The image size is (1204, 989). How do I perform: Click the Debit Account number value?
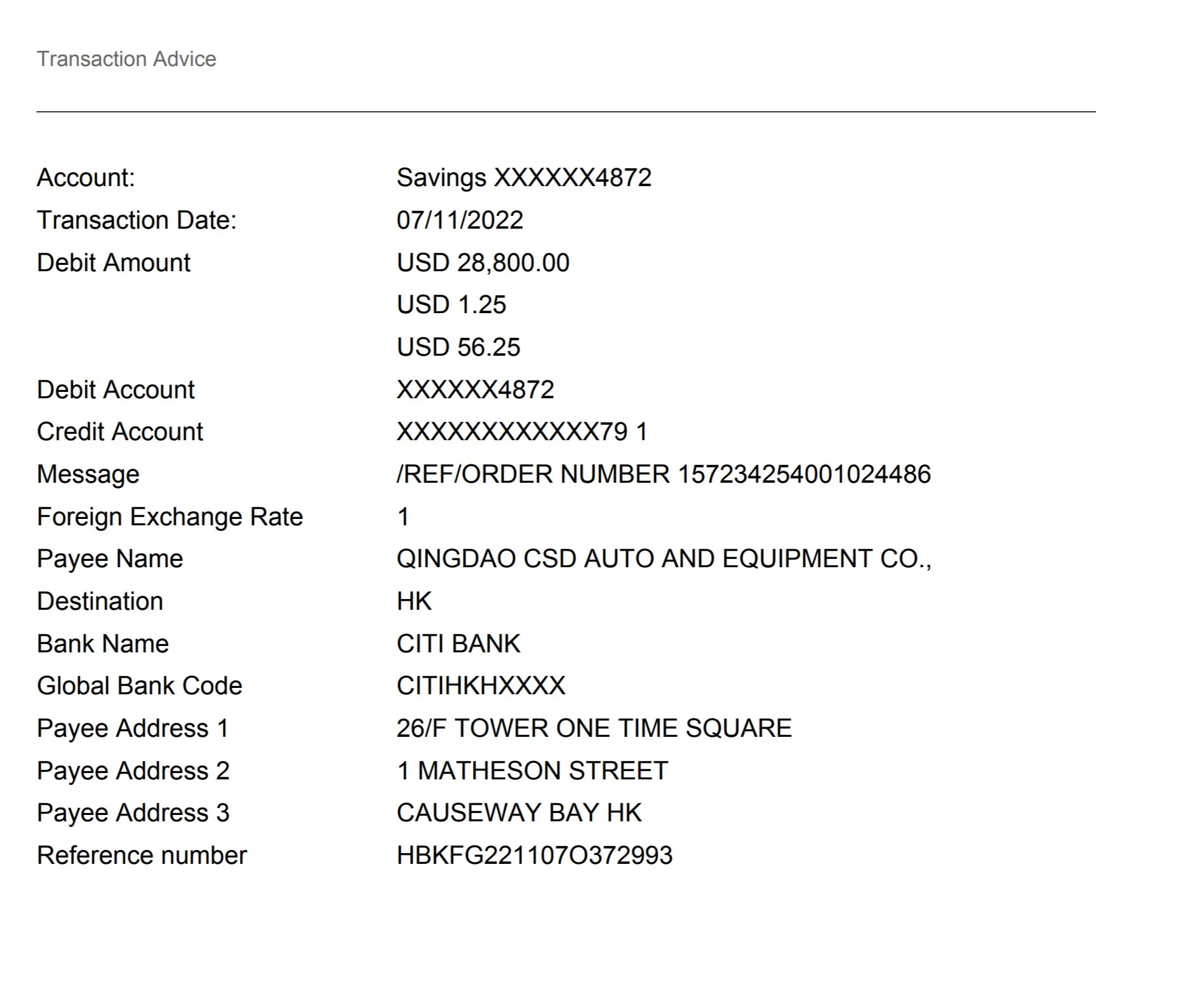click(x=474, y=390)
